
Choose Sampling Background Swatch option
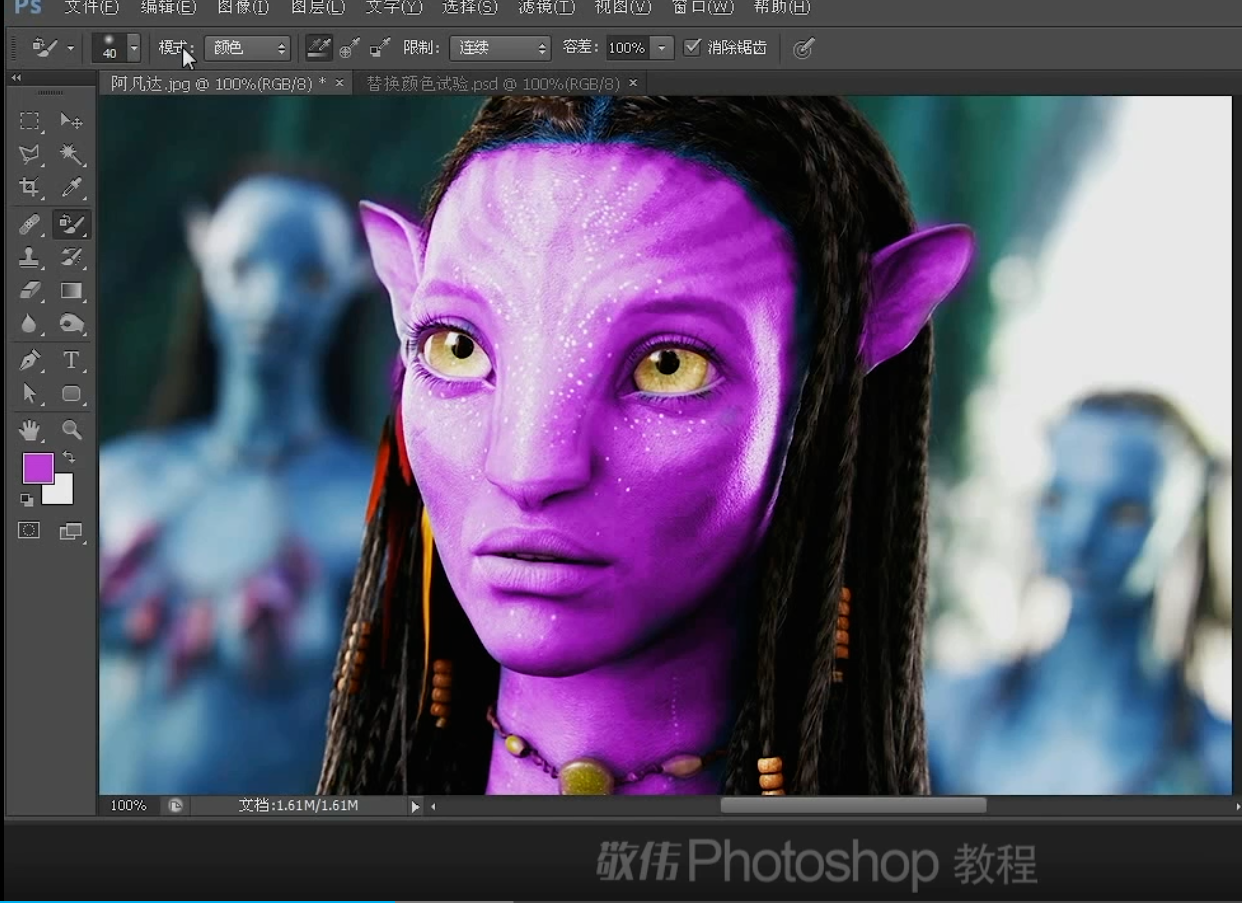(x=380, y=47)
